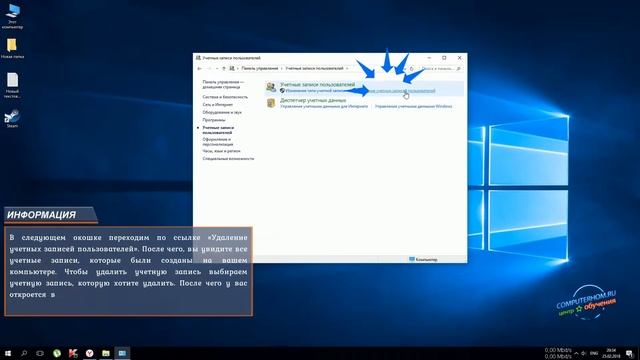This screenshot has width=640, height=360.
Task: Click Учетные записи пользователей breadcrumb
Action: [314, 69]
